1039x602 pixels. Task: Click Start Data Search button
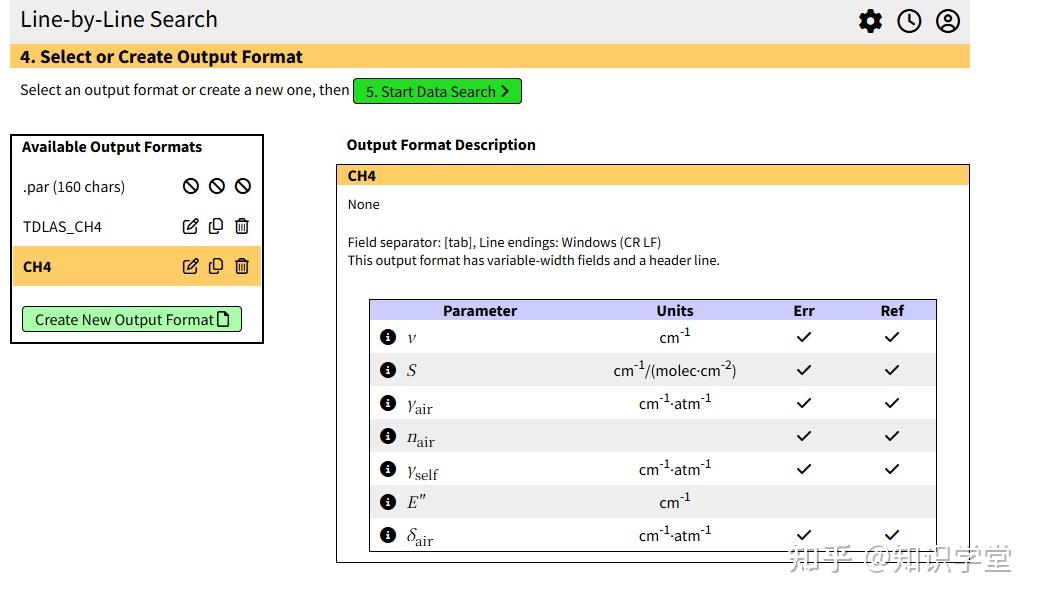coord(437,91)
